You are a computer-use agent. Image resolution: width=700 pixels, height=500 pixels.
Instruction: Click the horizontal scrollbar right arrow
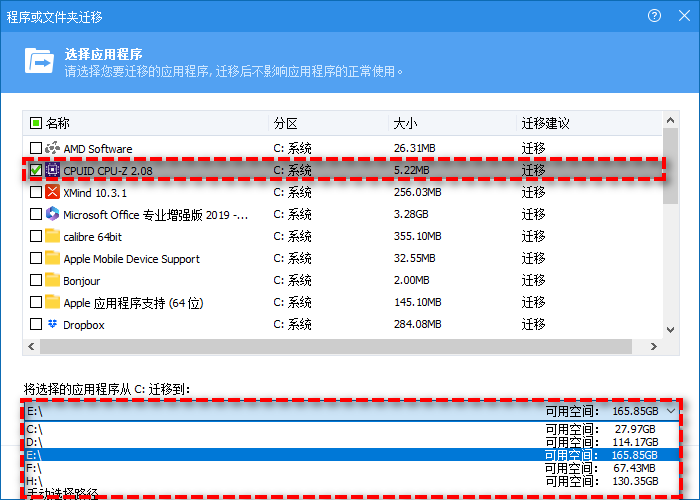click(x=654, y=346)
